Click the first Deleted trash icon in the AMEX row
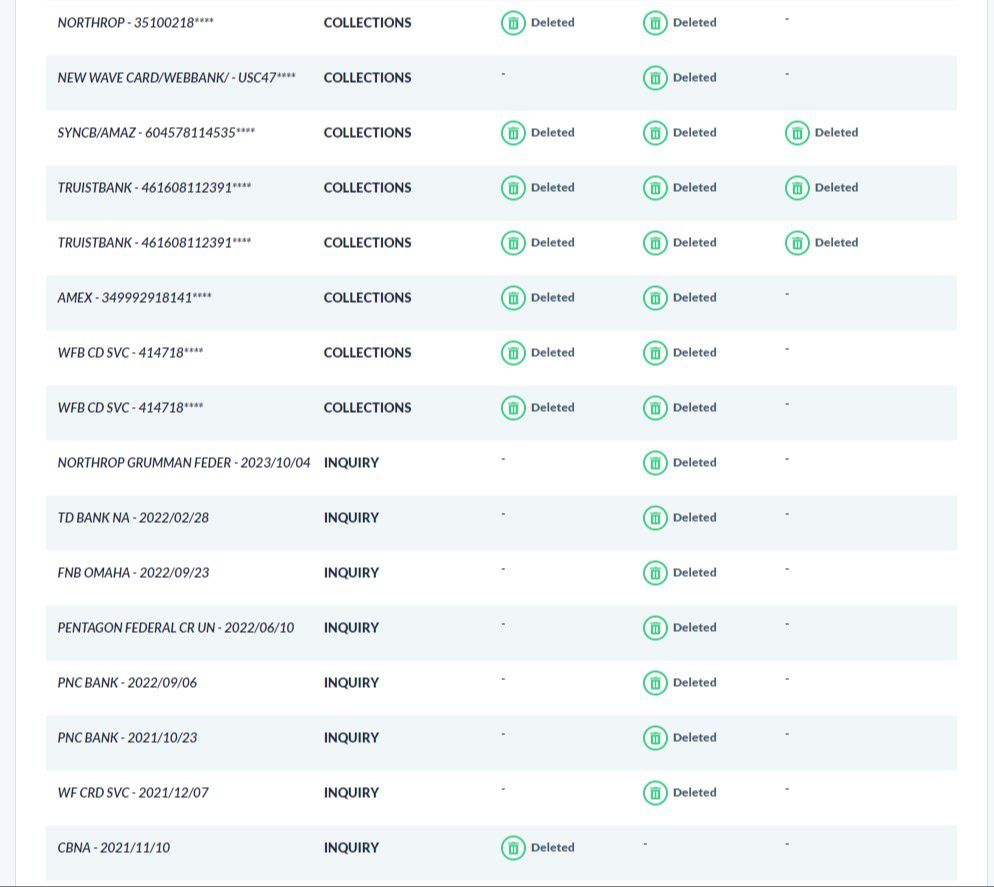 pyautogui.click(x=513, y=298)
